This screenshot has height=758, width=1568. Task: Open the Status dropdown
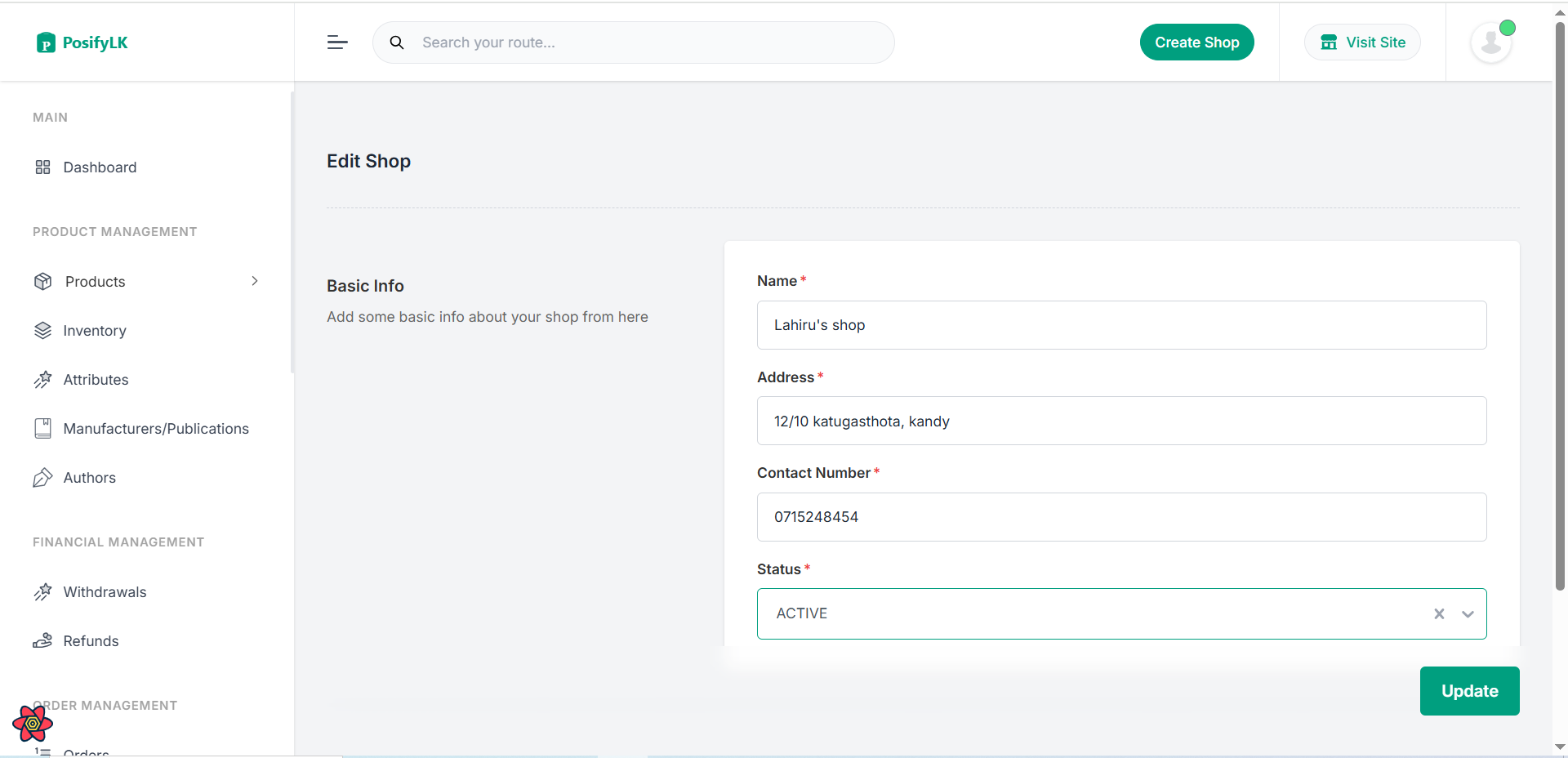pyautogui.click(x=1468, y=613)
